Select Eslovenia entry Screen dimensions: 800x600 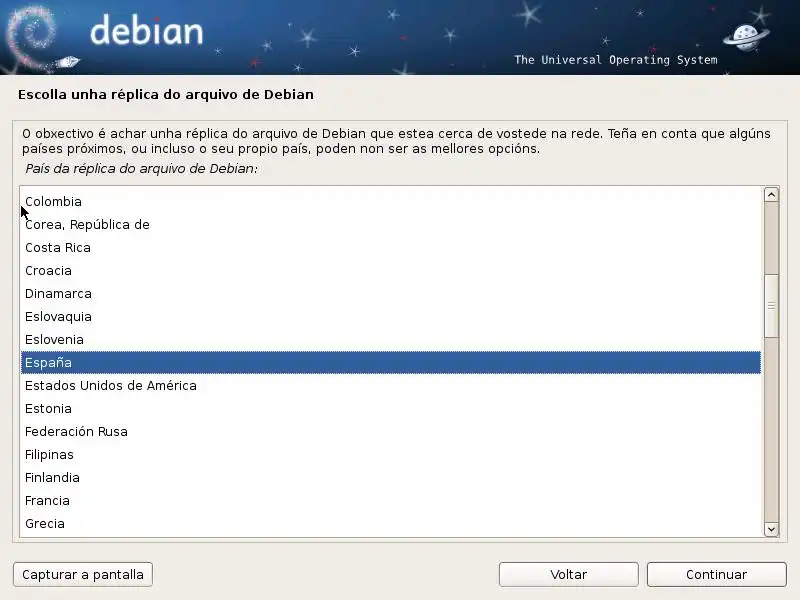(x=391, y=339)
